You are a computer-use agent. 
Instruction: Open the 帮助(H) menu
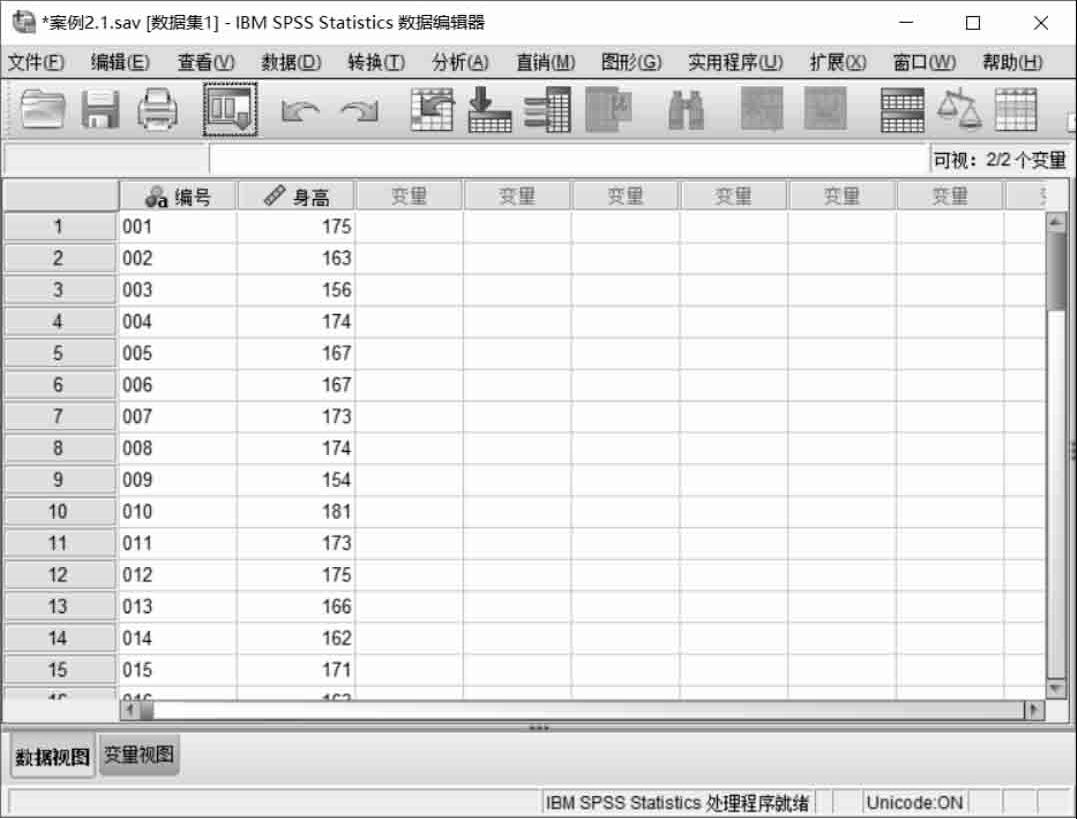pos(1012,63)
